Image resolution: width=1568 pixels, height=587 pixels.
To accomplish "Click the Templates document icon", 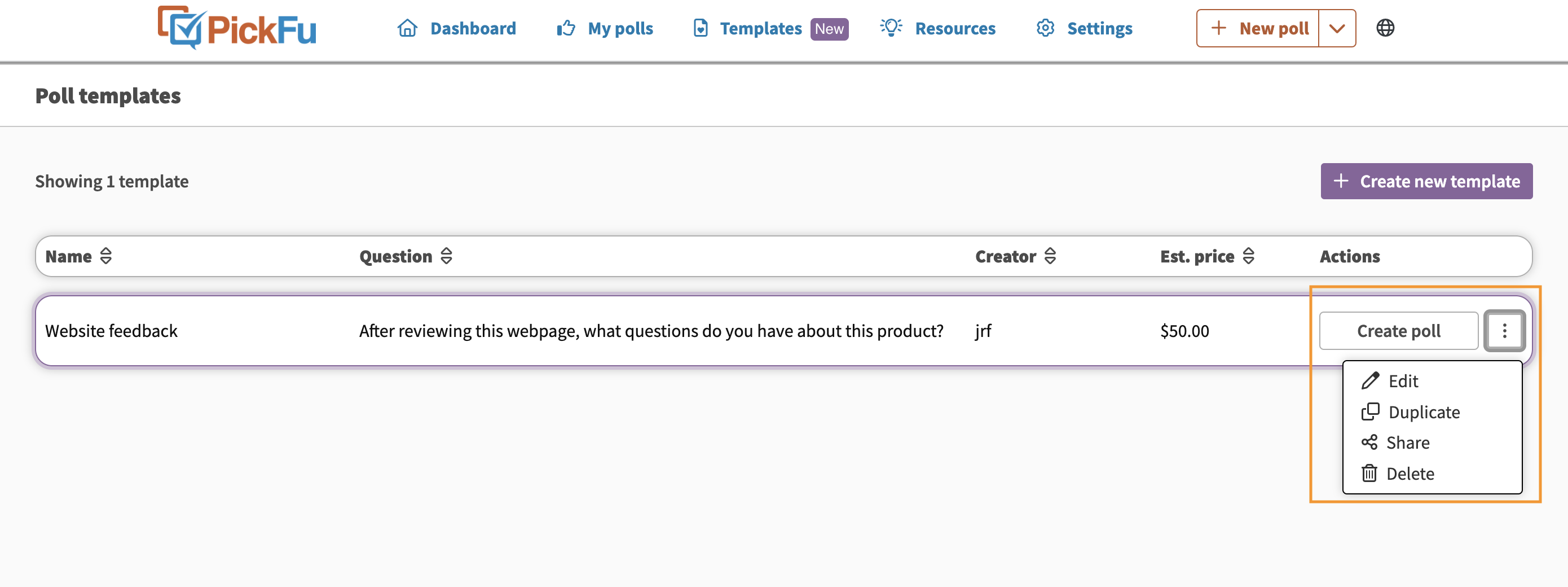I will 701,28.
